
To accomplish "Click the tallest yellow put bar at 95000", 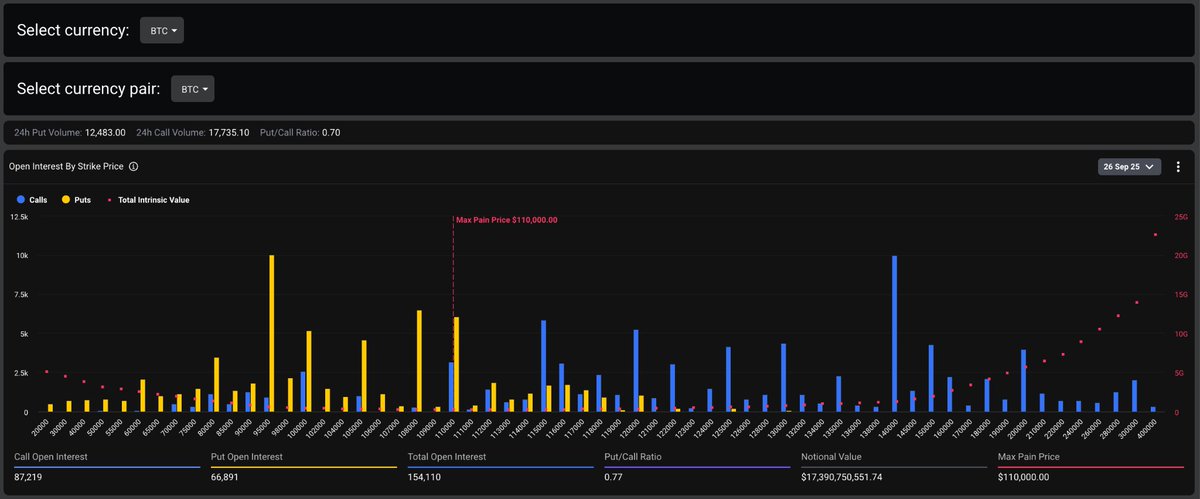I will click(x=271, y=333).
